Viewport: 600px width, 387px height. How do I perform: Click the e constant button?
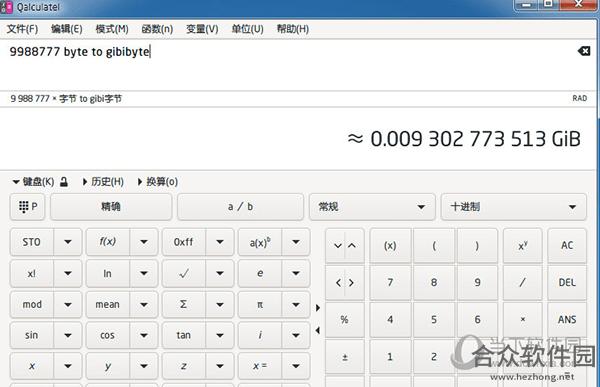[x=260, y=273]
